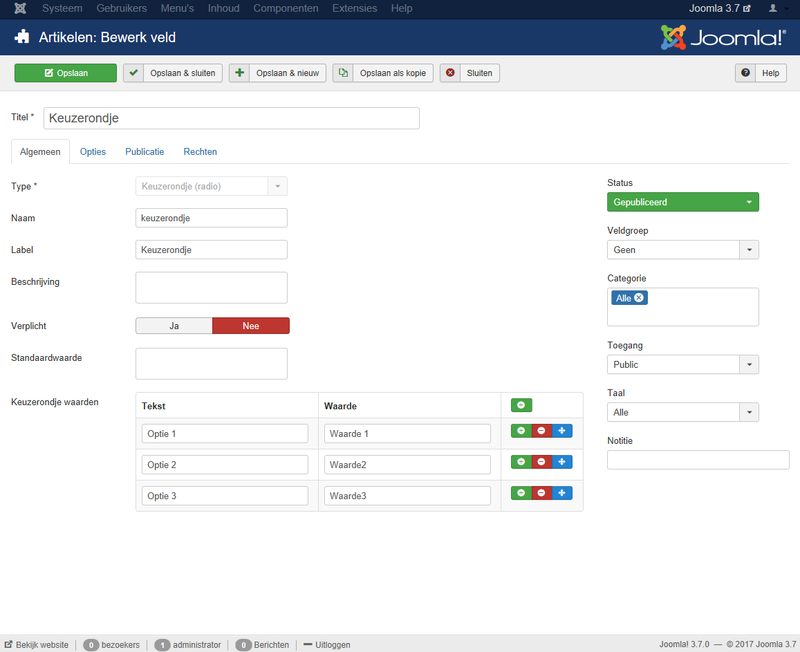Open the user account icon menu
Image resolution: width=800 pixels, height=652 pixels.
tap(774, 8)
